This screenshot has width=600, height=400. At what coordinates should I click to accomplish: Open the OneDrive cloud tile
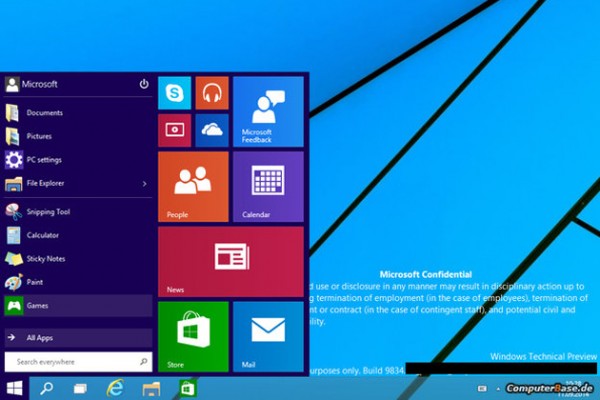click(212, 130)
